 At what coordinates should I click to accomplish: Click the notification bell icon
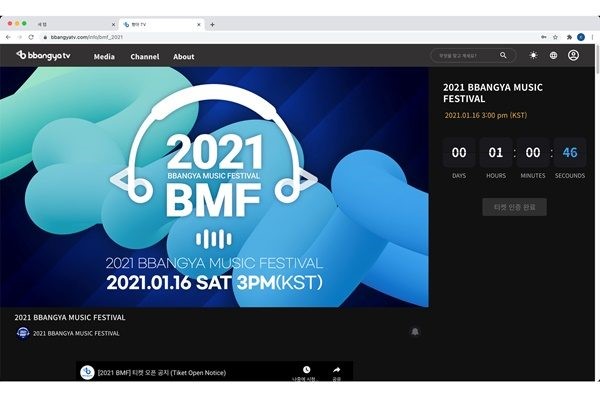pos(415,332)
